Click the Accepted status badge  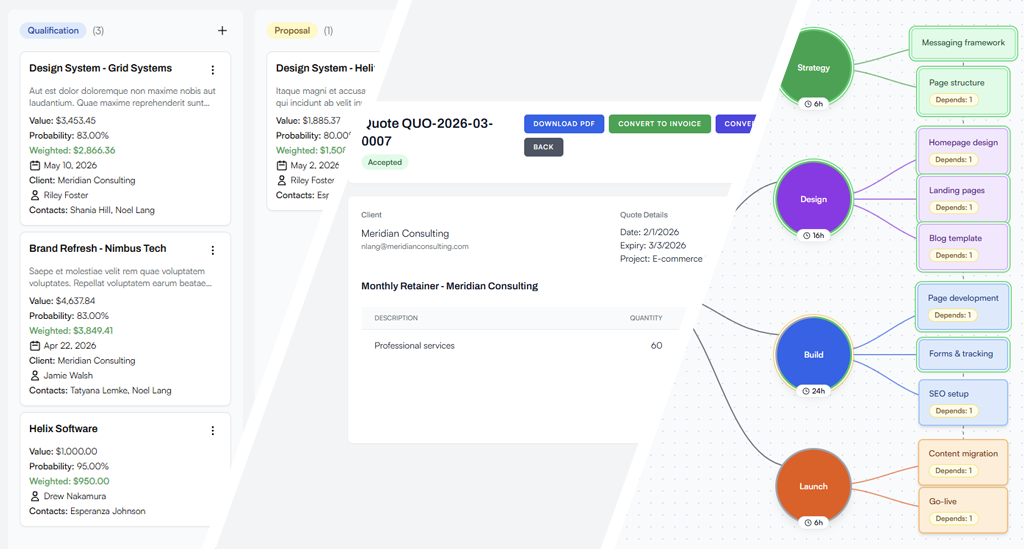pyautogui.click(x=385, y=162)
